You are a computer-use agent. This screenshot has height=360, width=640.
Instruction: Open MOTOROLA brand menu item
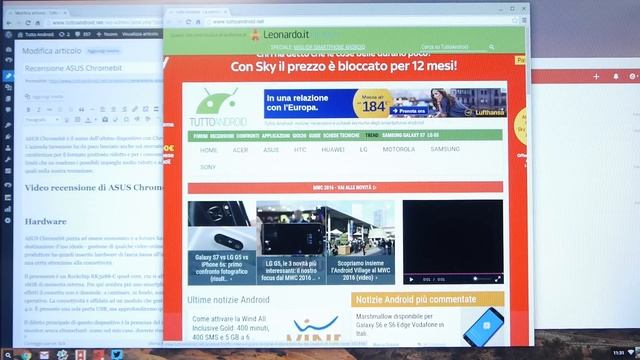tap(399, 149)
